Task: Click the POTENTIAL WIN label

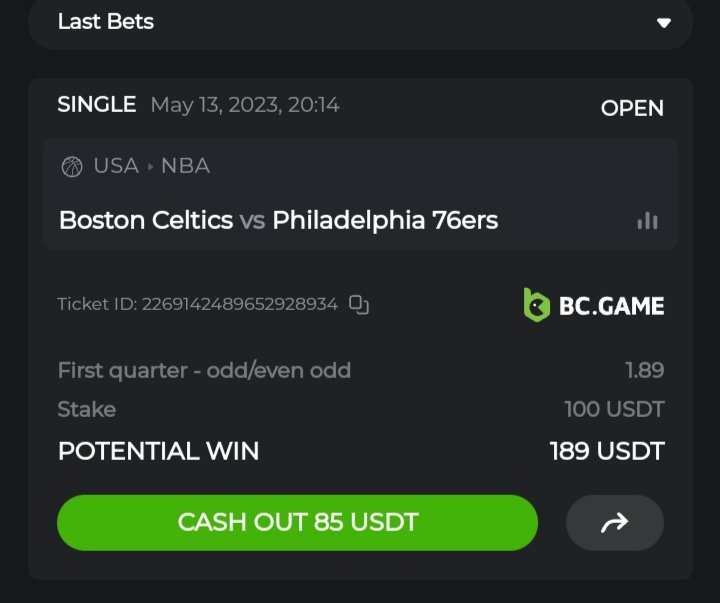Action: tap(158, 451)
